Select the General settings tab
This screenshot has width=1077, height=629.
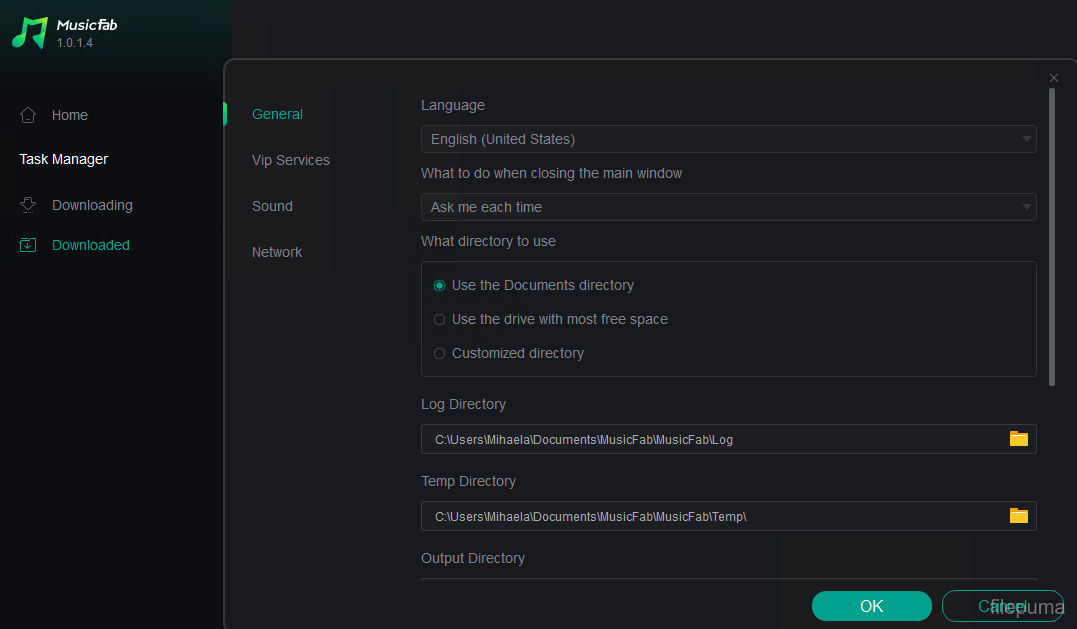coord(277,114)
